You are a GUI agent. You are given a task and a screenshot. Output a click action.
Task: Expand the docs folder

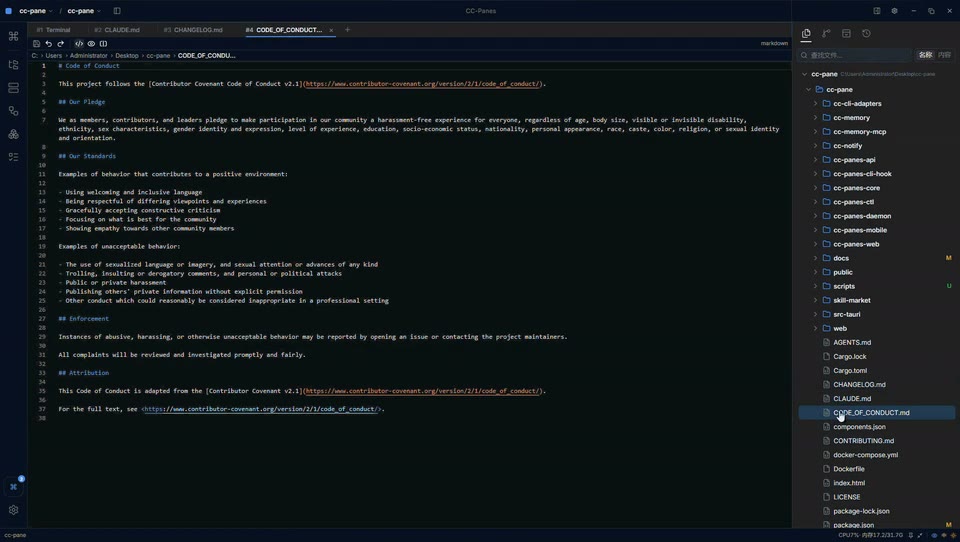(x=815, y=258)
